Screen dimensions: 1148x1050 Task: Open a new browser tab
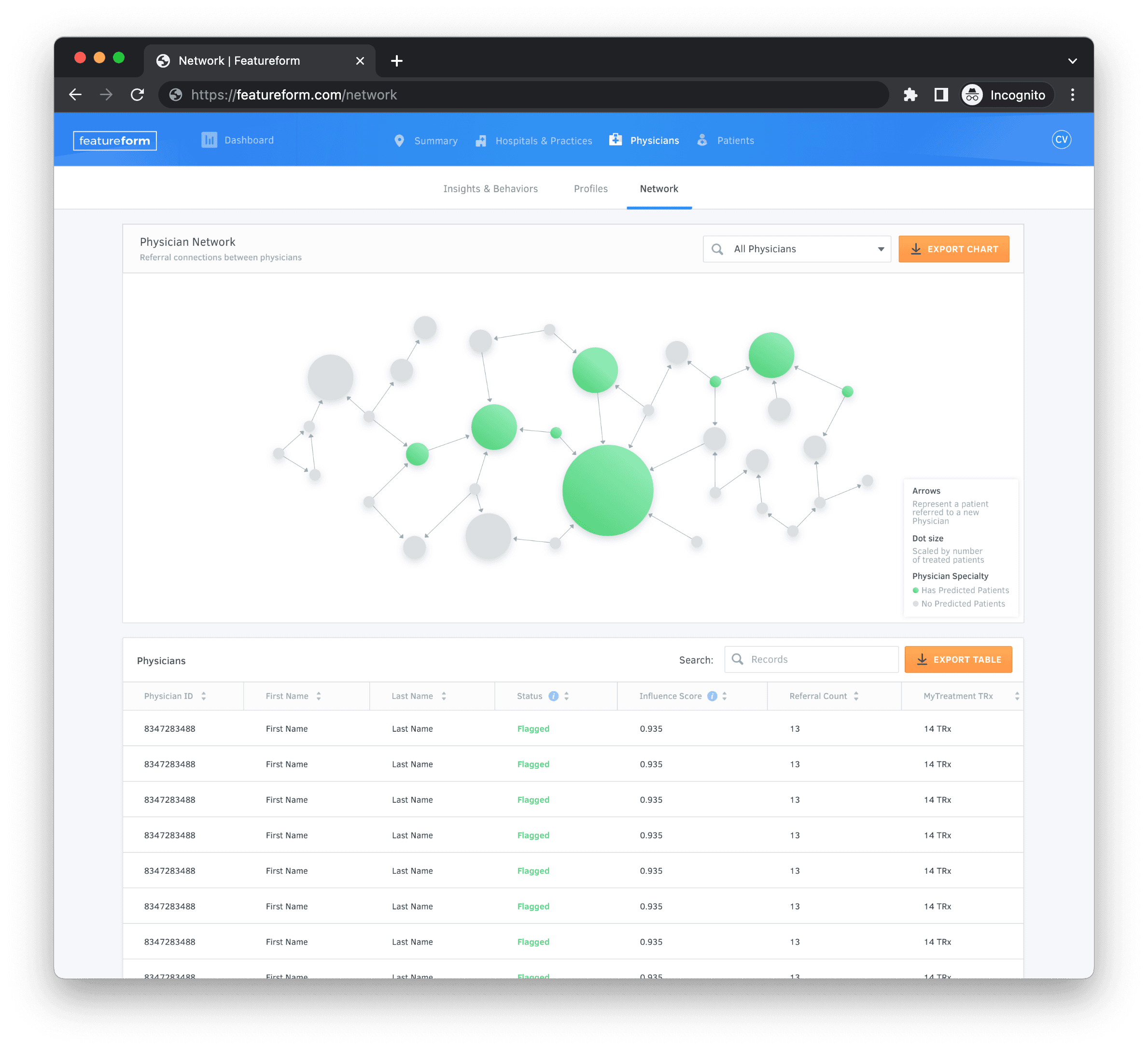coord(397,61)
